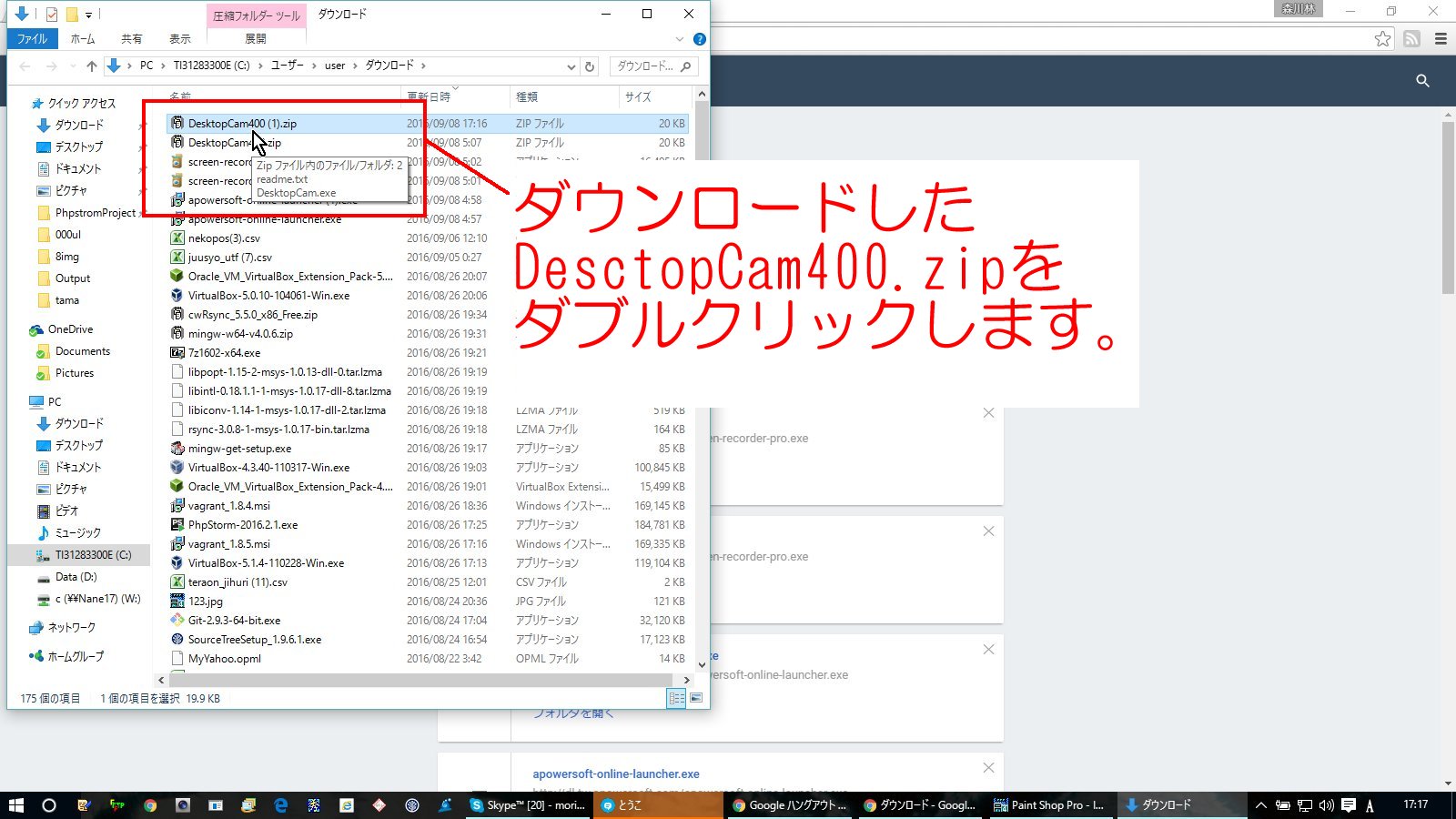Switch to details view using status bar icon

[x=676, y=698]
